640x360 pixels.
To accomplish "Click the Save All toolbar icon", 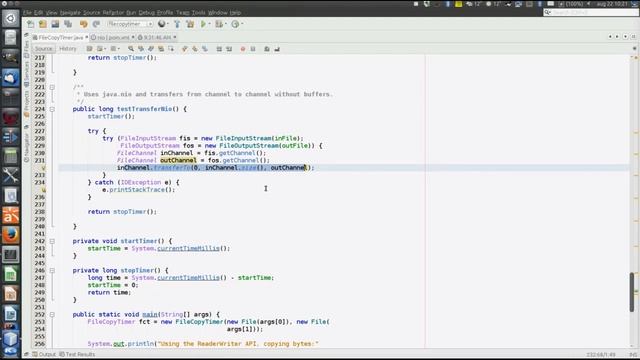I will (x=68, y=24).
